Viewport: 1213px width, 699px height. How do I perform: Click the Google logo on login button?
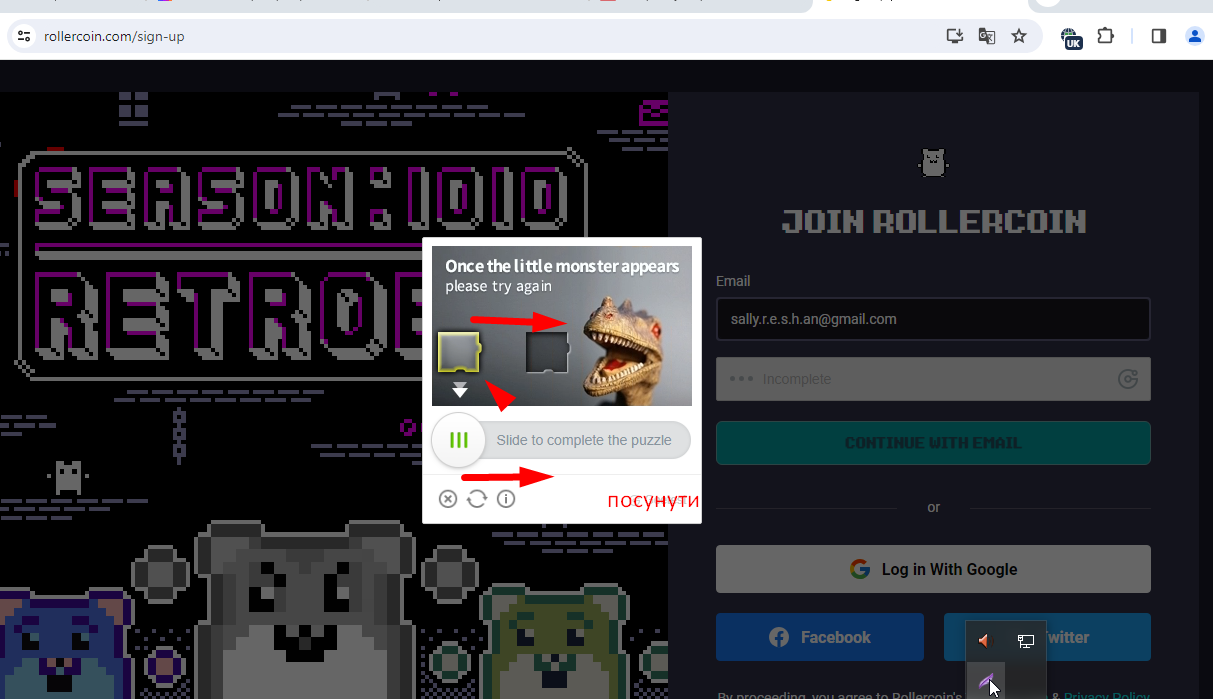(x=860, y=569)
